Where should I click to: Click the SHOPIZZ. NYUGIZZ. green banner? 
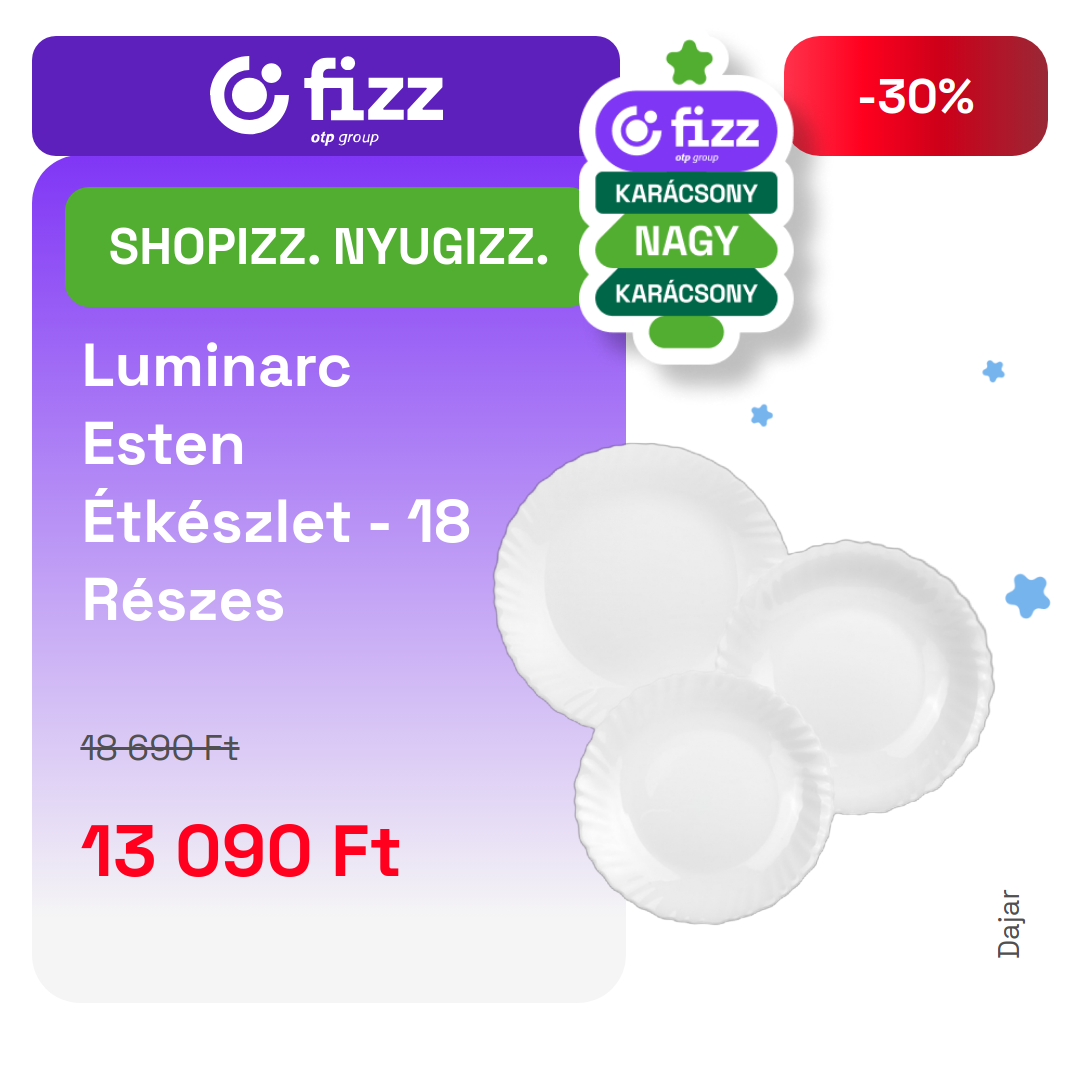(328, 247)
